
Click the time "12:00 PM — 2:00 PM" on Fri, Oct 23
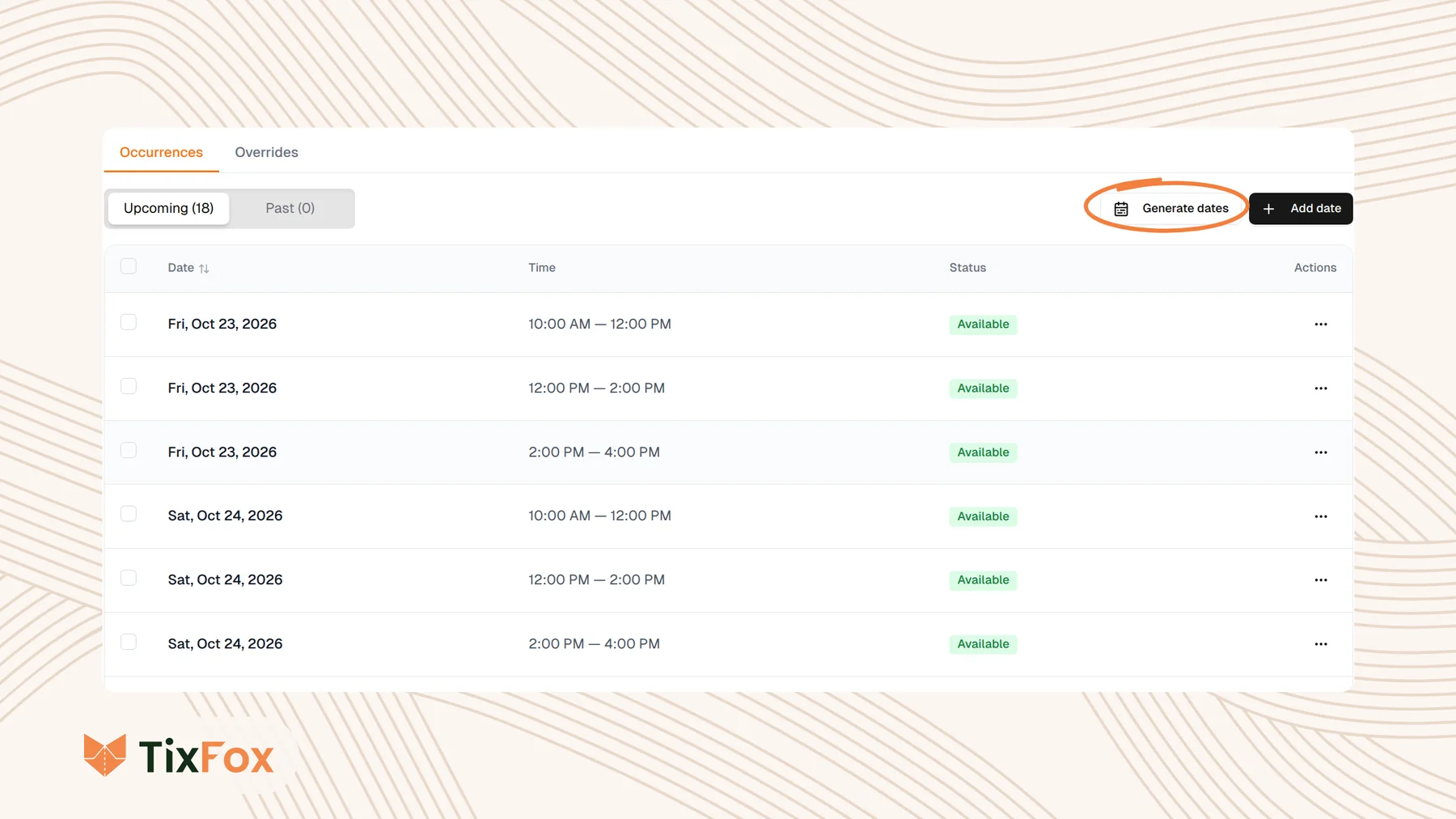(596, 388)
